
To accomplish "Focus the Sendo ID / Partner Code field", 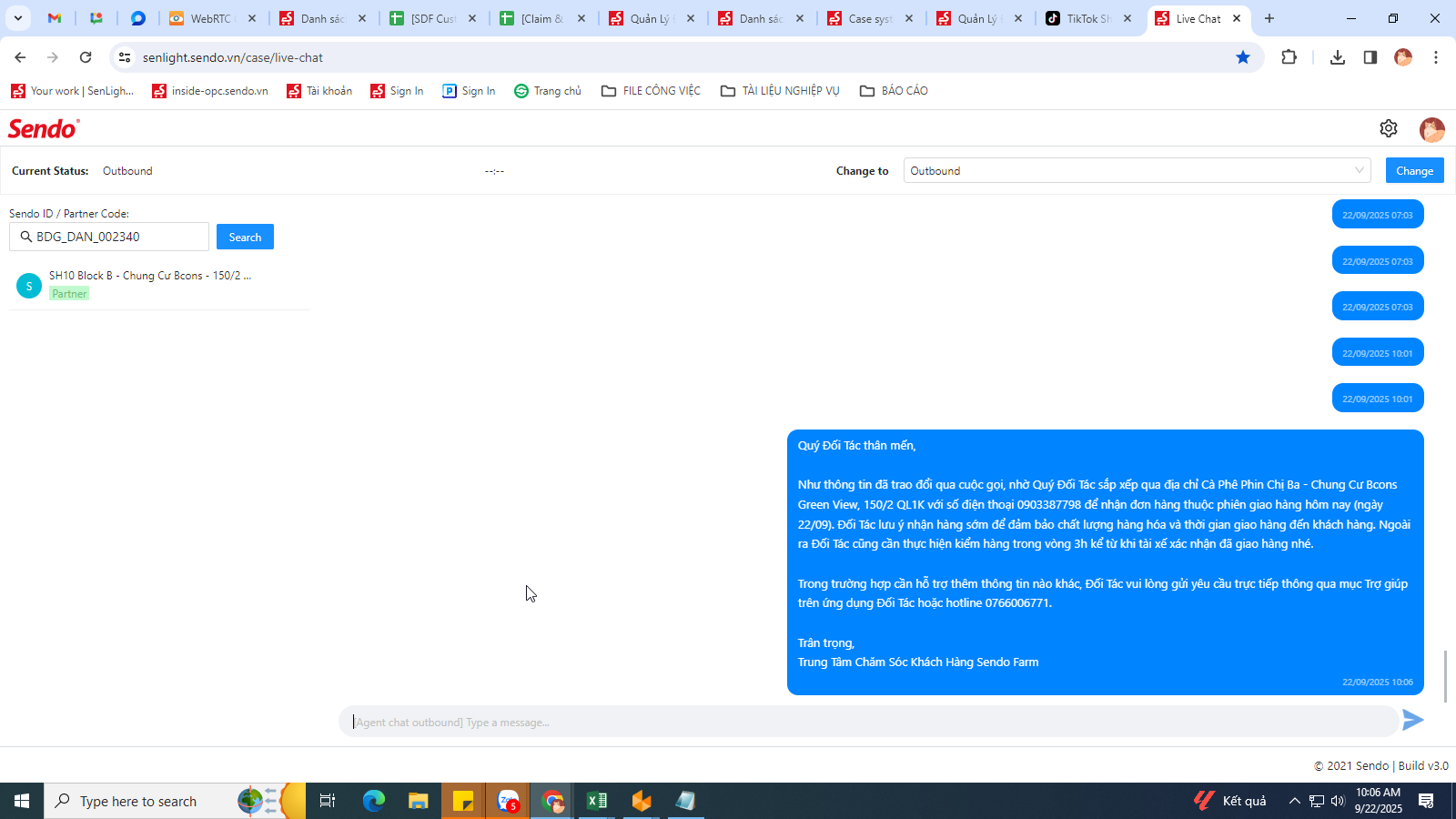I will pos(109,237).
